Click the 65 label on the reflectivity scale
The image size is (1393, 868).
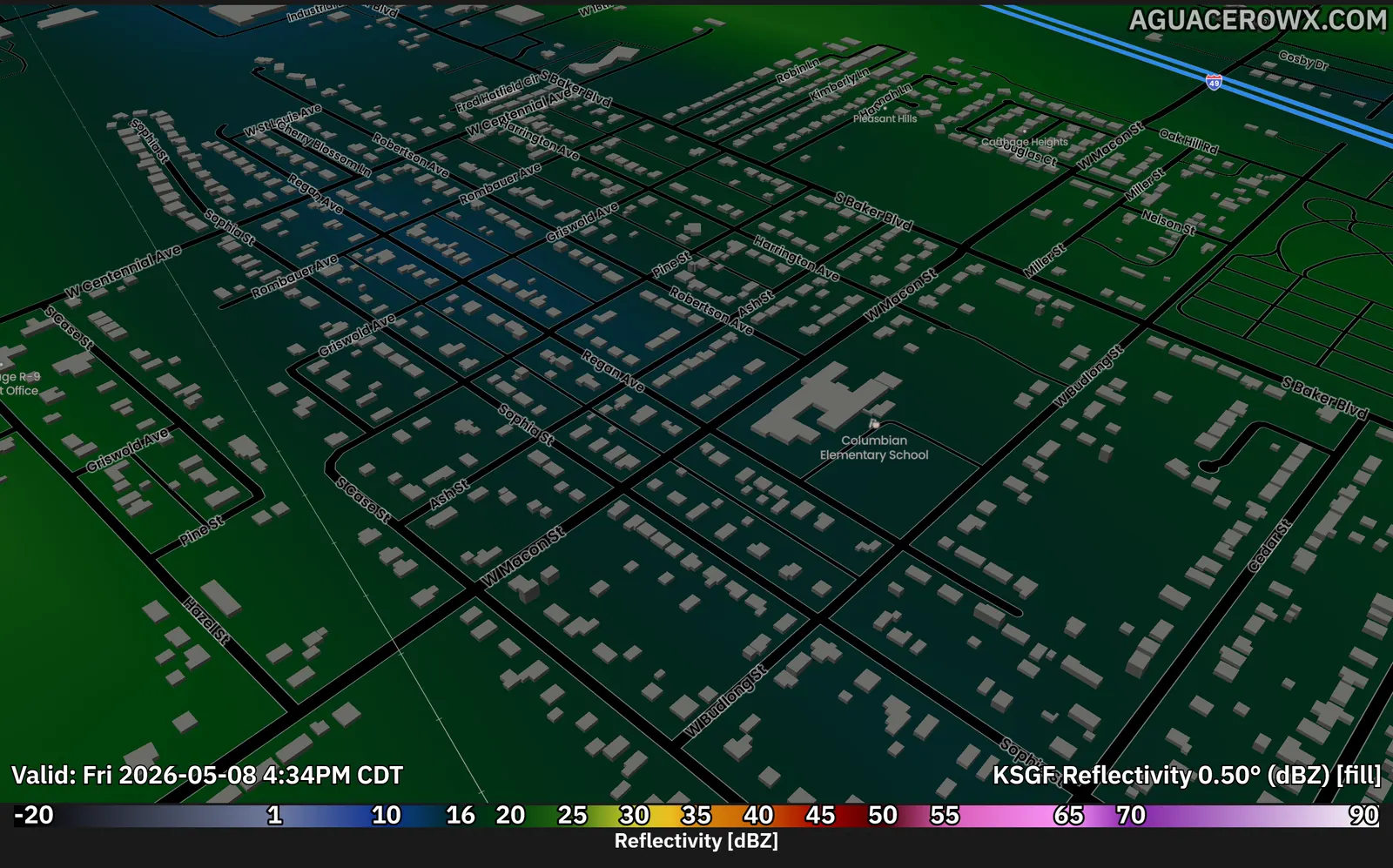(x=1068, y=815)
